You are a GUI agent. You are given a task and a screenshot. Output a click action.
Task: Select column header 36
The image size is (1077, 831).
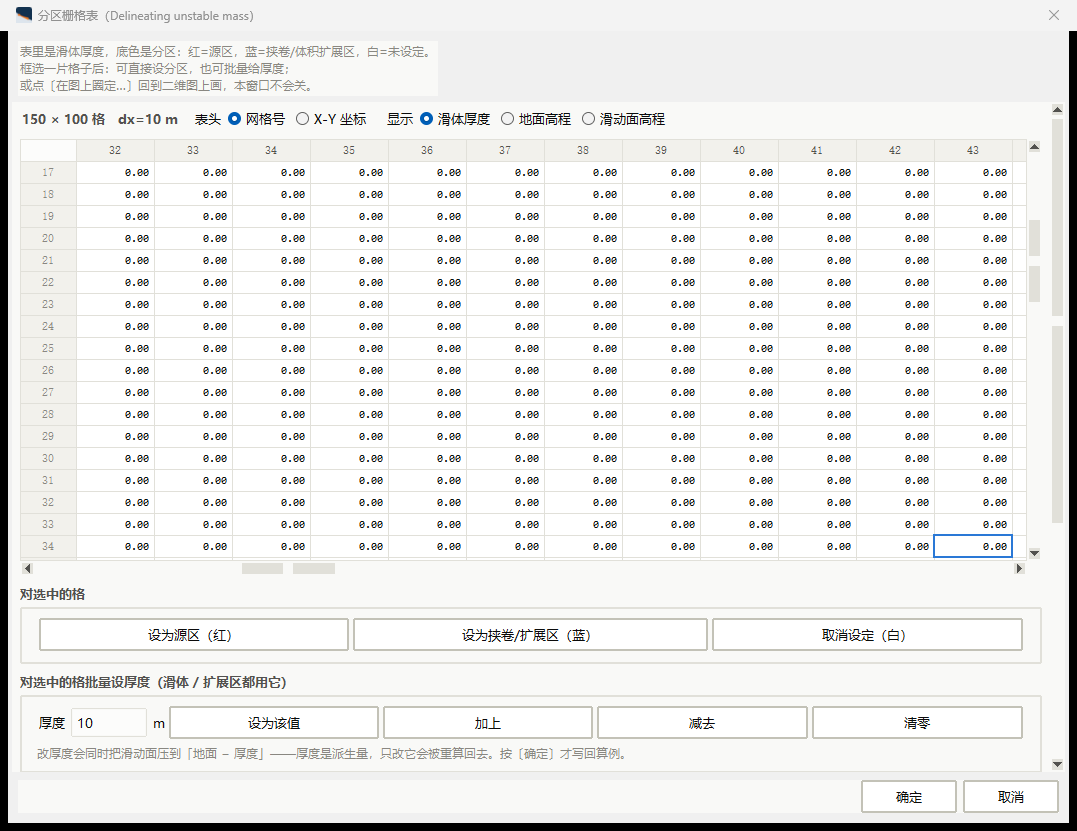(427, 150)
